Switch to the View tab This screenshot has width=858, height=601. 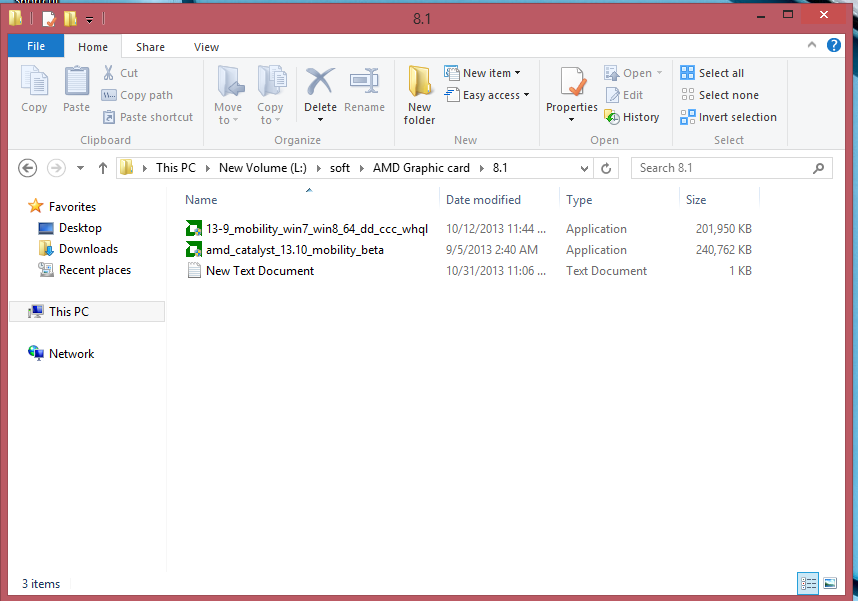pos(206,47)
